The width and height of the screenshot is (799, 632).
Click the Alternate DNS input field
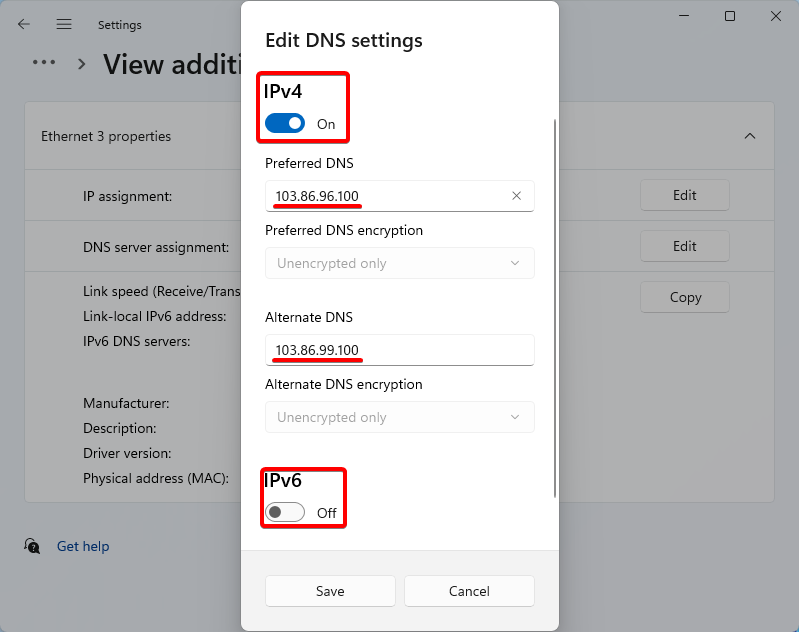399,350
